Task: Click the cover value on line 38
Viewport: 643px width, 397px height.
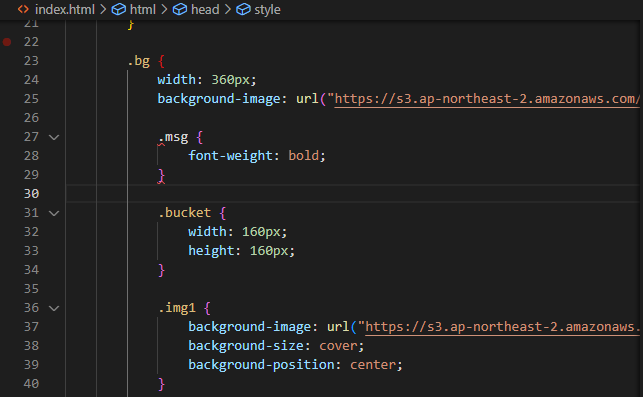Action: point(338,346)
